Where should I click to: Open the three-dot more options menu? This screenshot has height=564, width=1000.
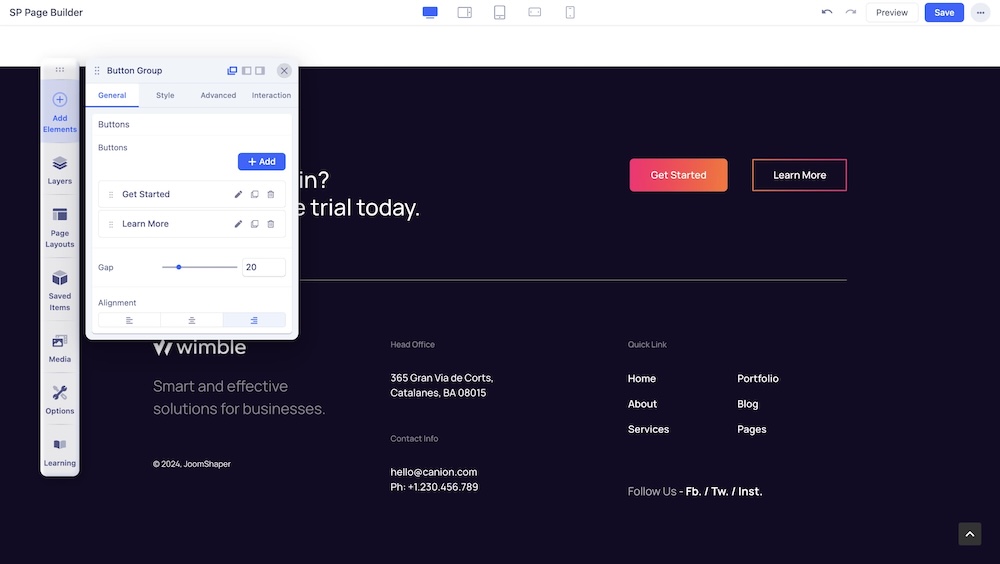coord(980,12)
